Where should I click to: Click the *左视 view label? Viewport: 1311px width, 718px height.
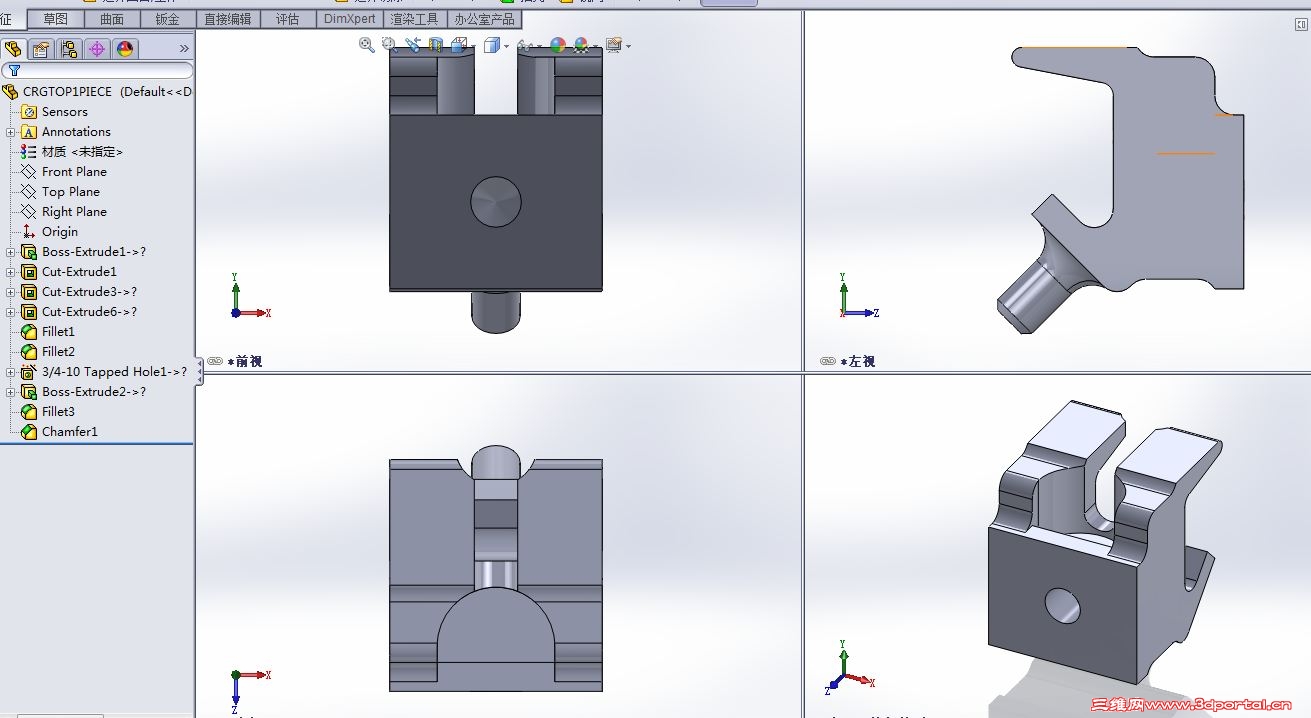(x=858, y=361)
